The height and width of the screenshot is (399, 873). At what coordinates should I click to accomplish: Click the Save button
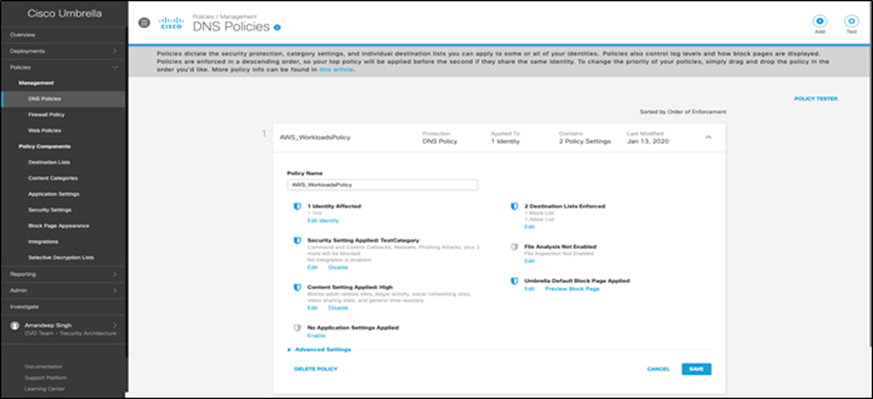pos(696,369)
